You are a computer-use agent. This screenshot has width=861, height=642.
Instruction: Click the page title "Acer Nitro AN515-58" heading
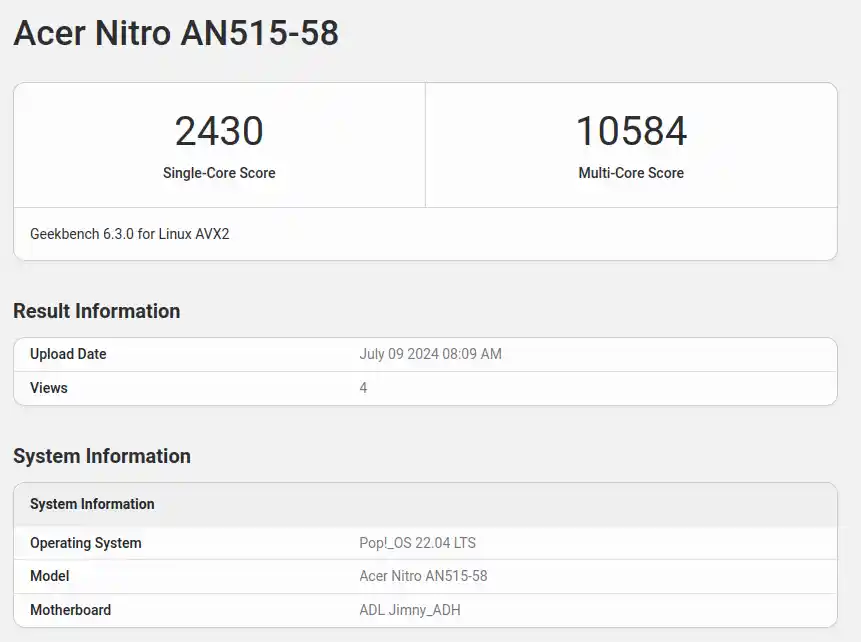click(176, 33)
